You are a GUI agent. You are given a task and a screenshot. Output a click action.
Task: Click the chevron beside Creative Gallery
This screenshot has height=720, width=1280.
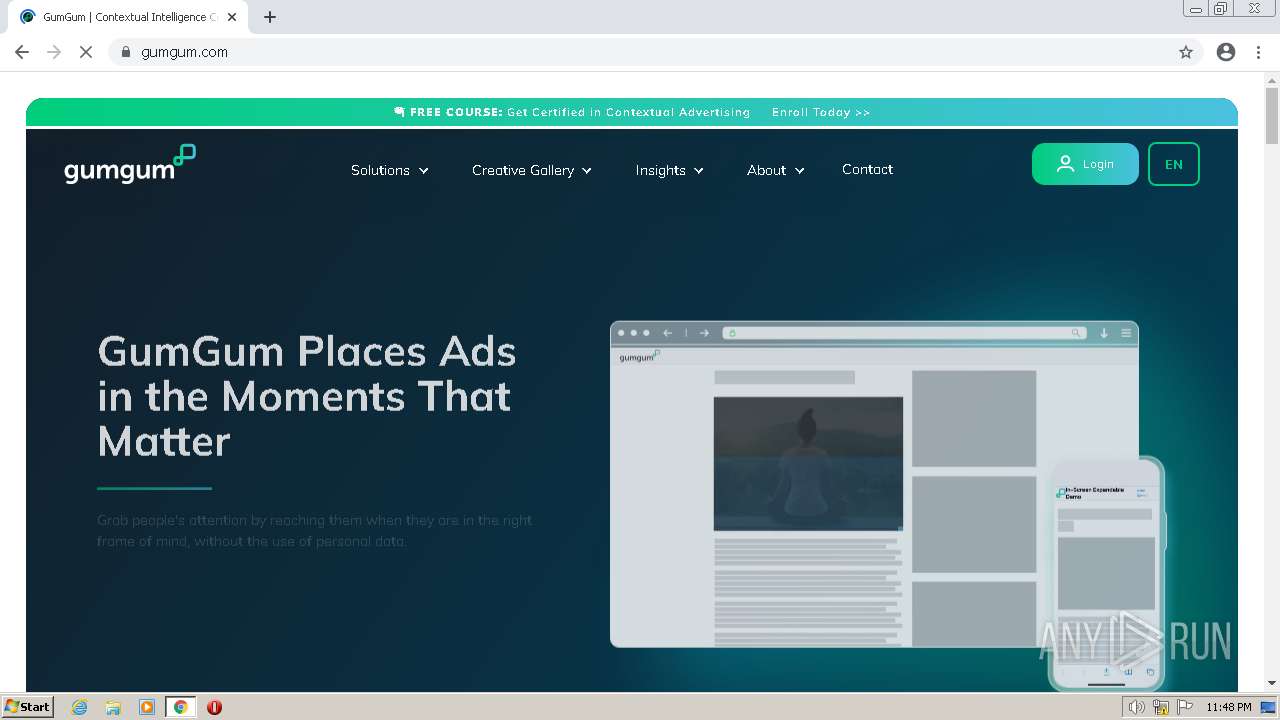coord(587,171)
